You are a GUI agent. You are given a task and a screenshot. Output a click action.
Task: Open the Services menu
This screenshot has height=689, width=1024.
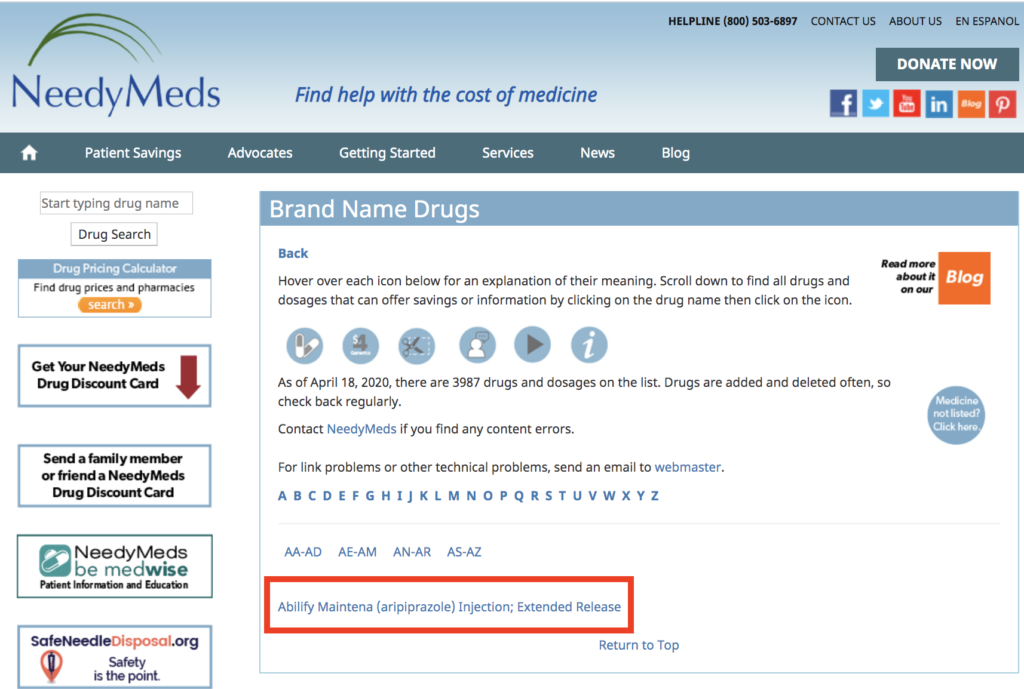pyautogui.click(x=507, y=152)
